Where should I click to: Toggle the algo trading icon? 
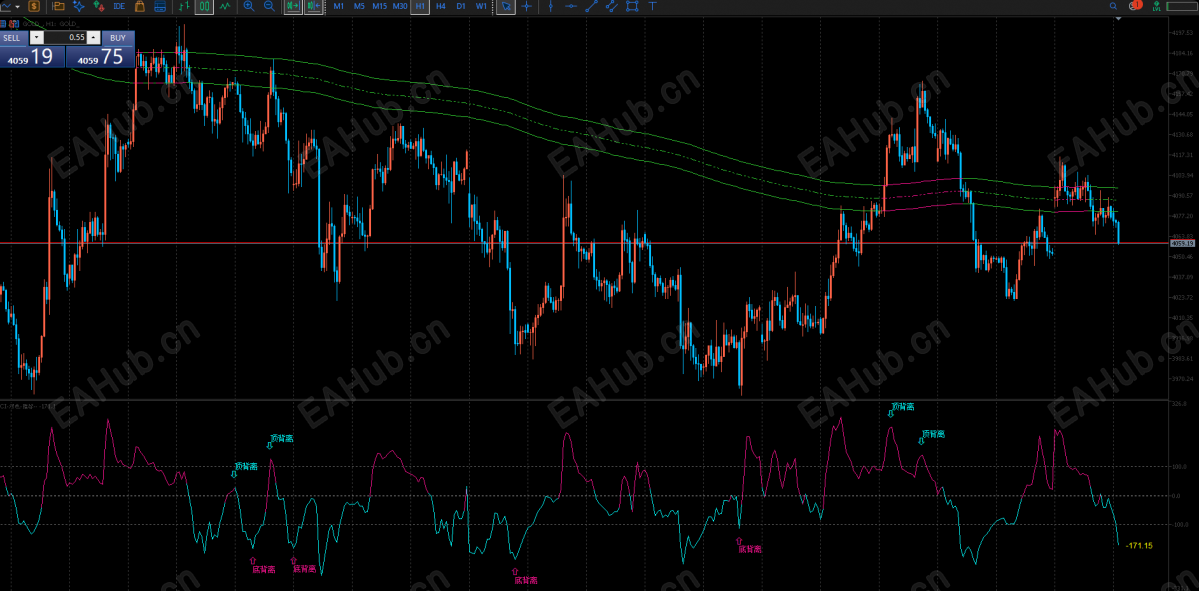99,6
